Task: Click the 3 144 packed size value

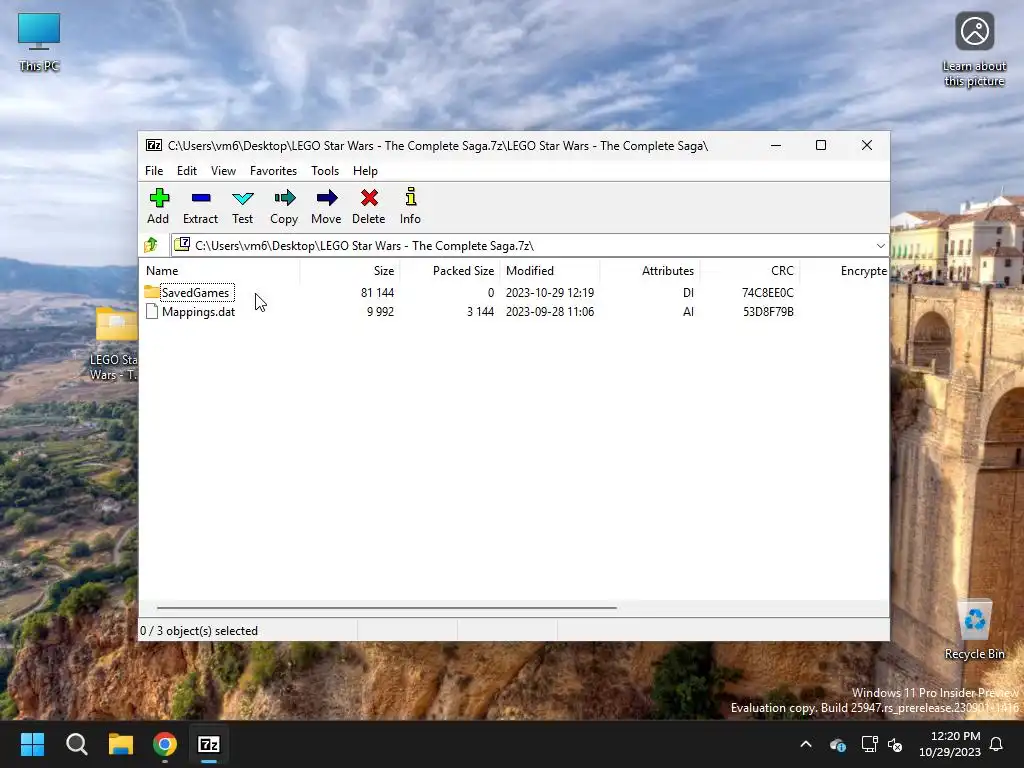Action: point(480,312)
